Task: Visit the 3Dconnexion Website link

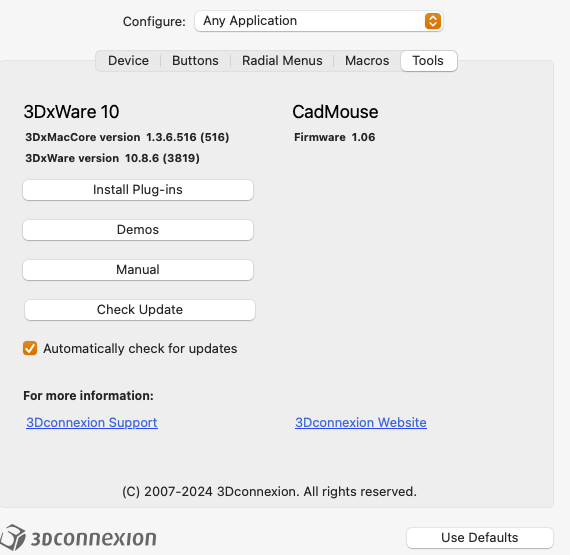Action: (x=361, y=422)
